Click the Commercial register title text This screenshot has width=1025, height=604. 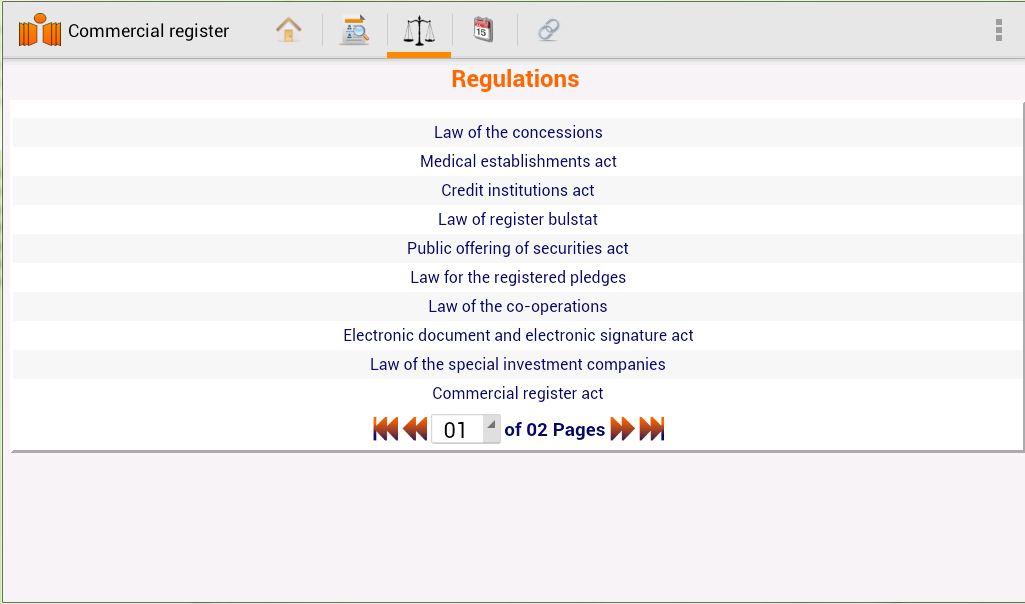pos(148,31)
